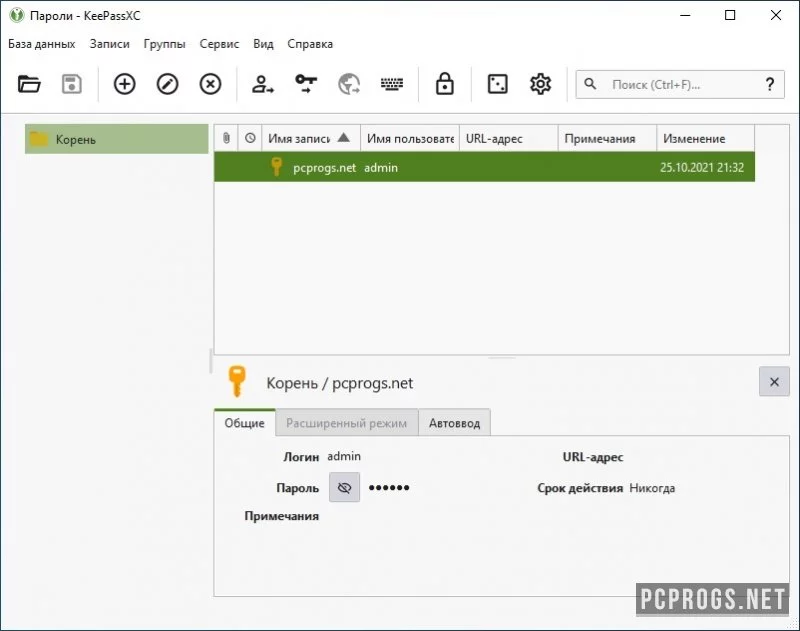Click the 25.10.2021 21:32 modification date
Image resolution: width=800 pixels, height=631 pixels.
702,167
